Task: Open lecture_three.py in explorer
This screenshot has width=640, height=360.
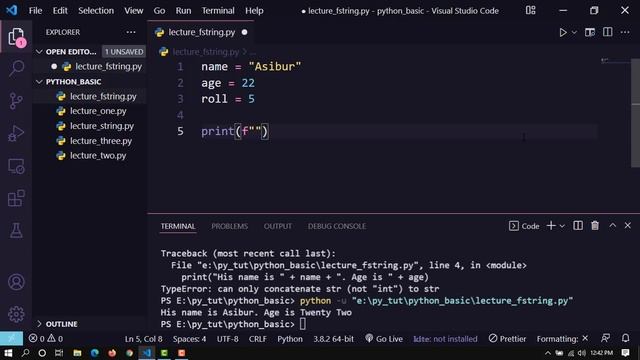Action: pyautogui.click(x=101, y=141)
